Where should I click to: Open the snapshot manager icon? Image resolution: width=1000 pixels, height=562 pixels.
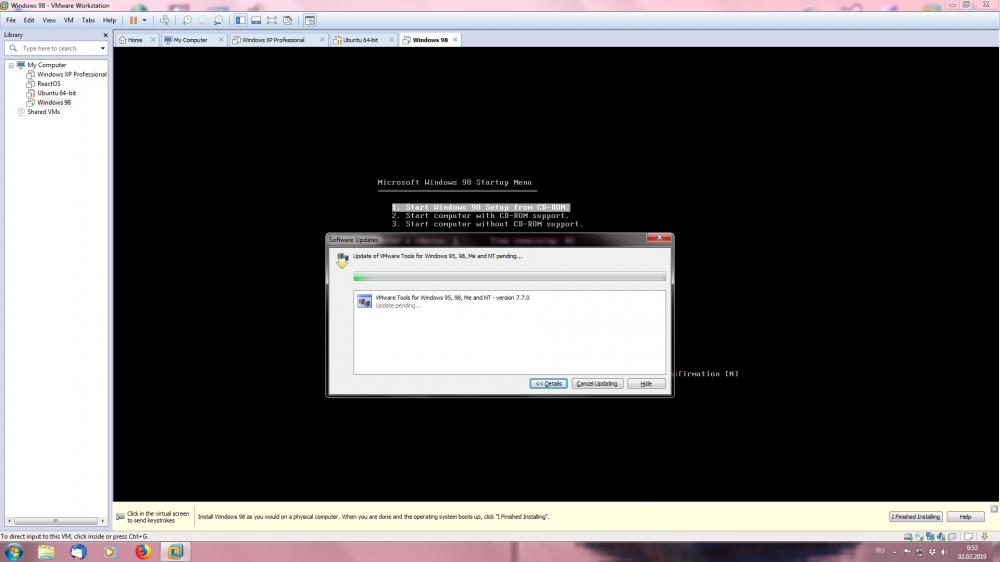coord(219,20)
